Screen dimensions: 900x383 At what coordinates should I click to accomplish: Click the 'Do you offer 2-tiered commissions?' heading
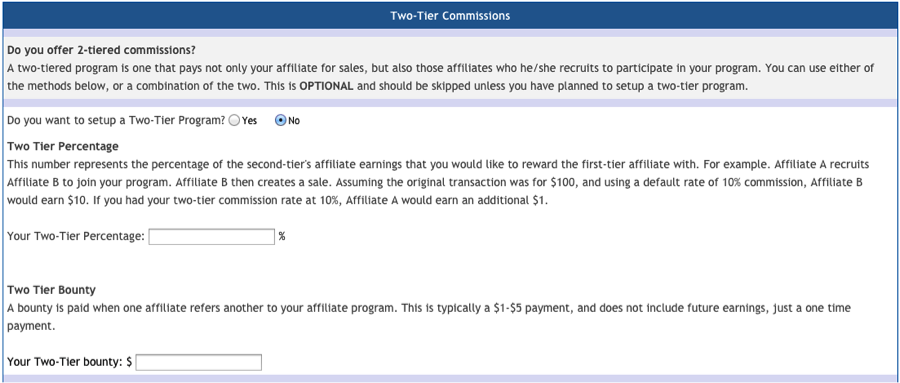(x=102, y=50)
